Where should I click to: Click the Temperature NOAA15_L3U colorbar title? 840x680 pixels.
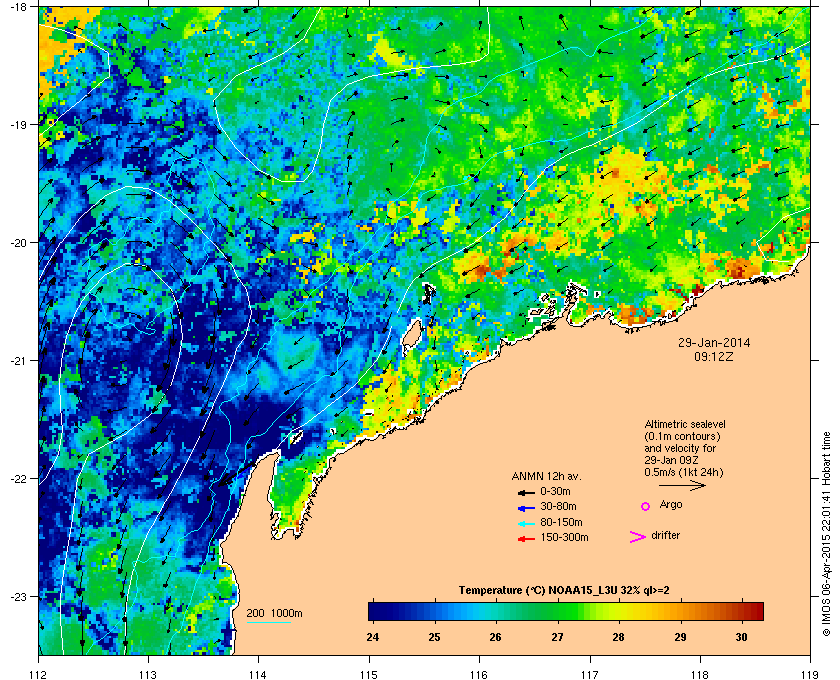(564, 591)
